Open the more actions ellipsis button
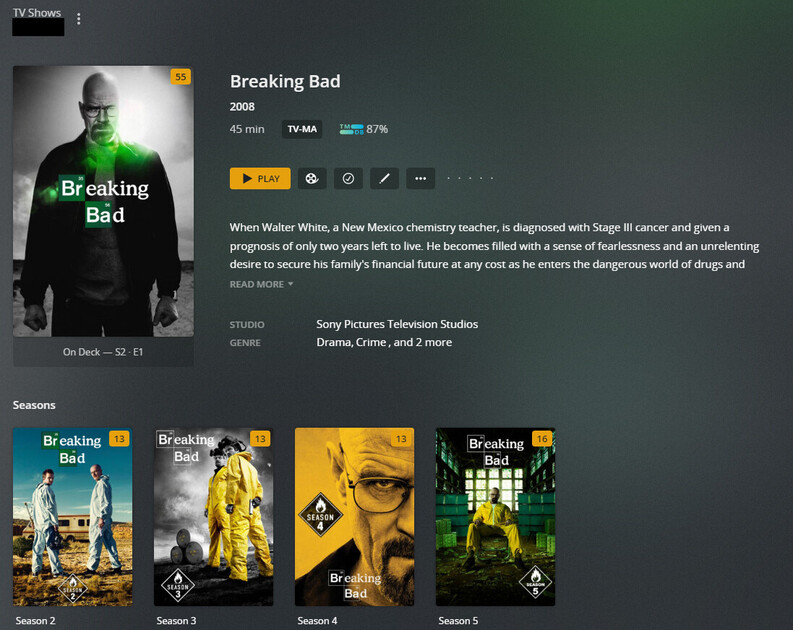 (x=420, y=178)
